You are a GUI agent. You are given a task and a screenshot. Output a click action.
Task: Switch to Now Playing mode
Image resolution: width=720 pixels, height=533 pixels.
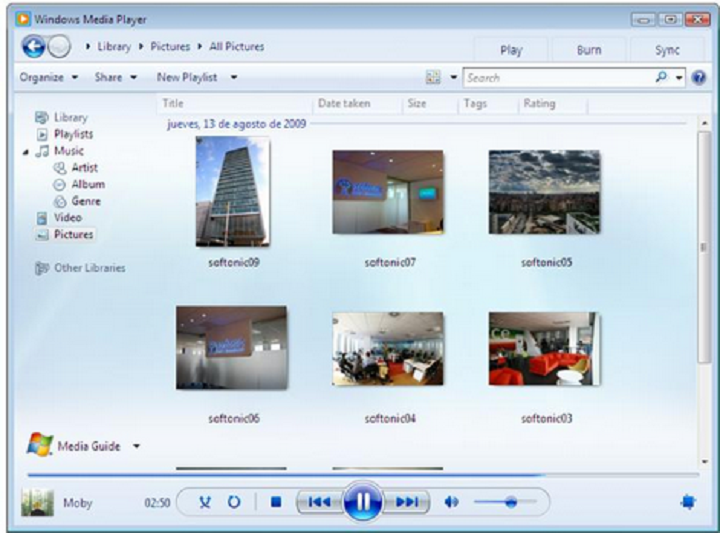pos(688,502)
